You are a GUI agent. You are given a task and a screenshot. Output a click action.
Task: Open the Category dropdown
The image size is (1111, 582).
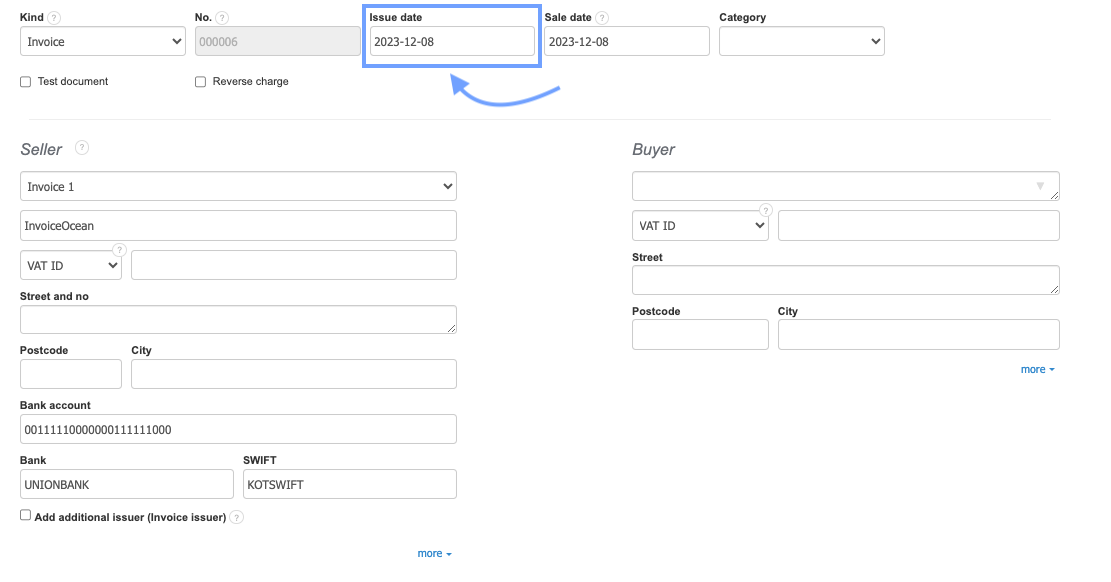coord(801,41)
